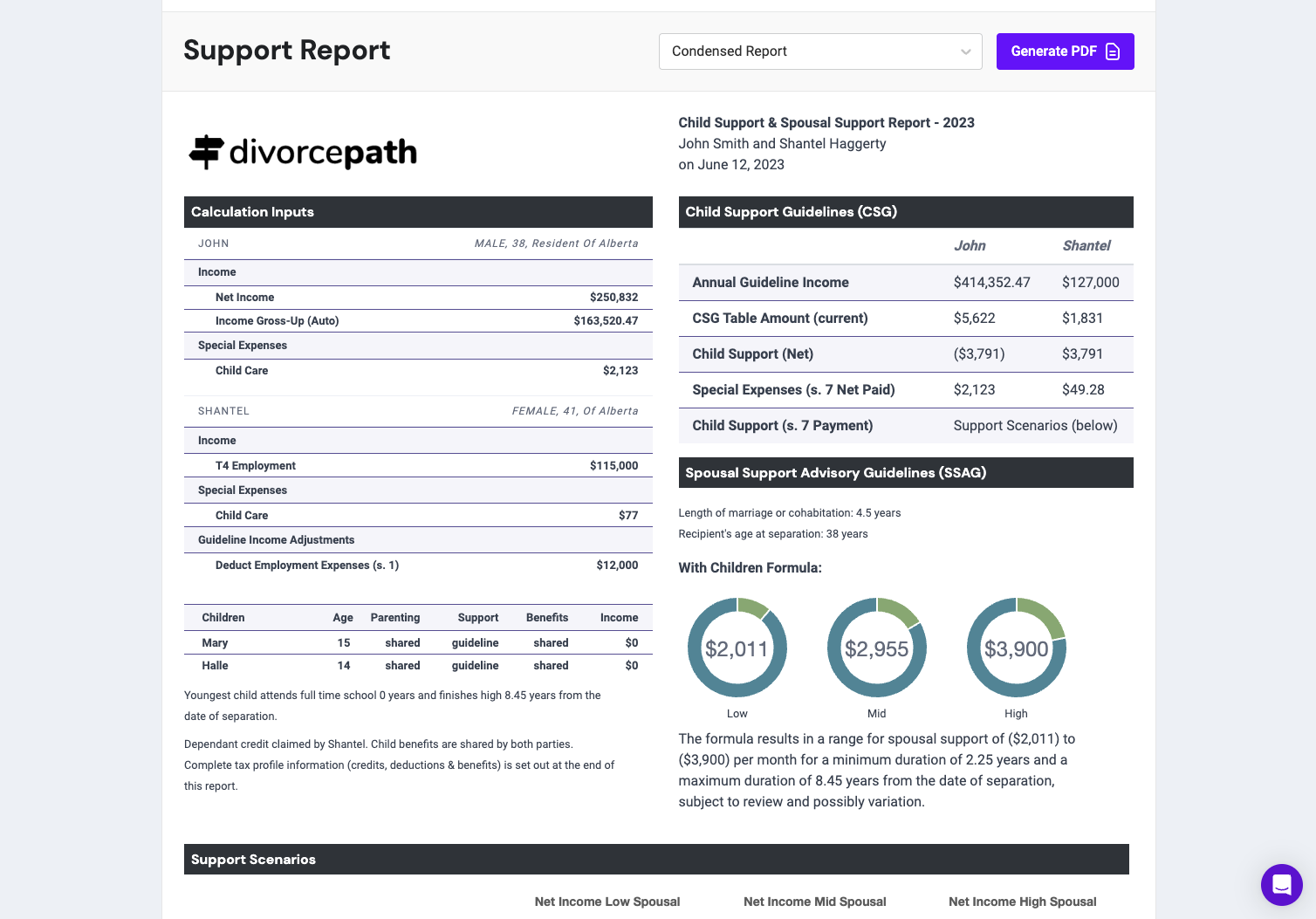Click the PDF document icon on Generate button
This screenshot has width=1316, height=919.
point(1113,51)
